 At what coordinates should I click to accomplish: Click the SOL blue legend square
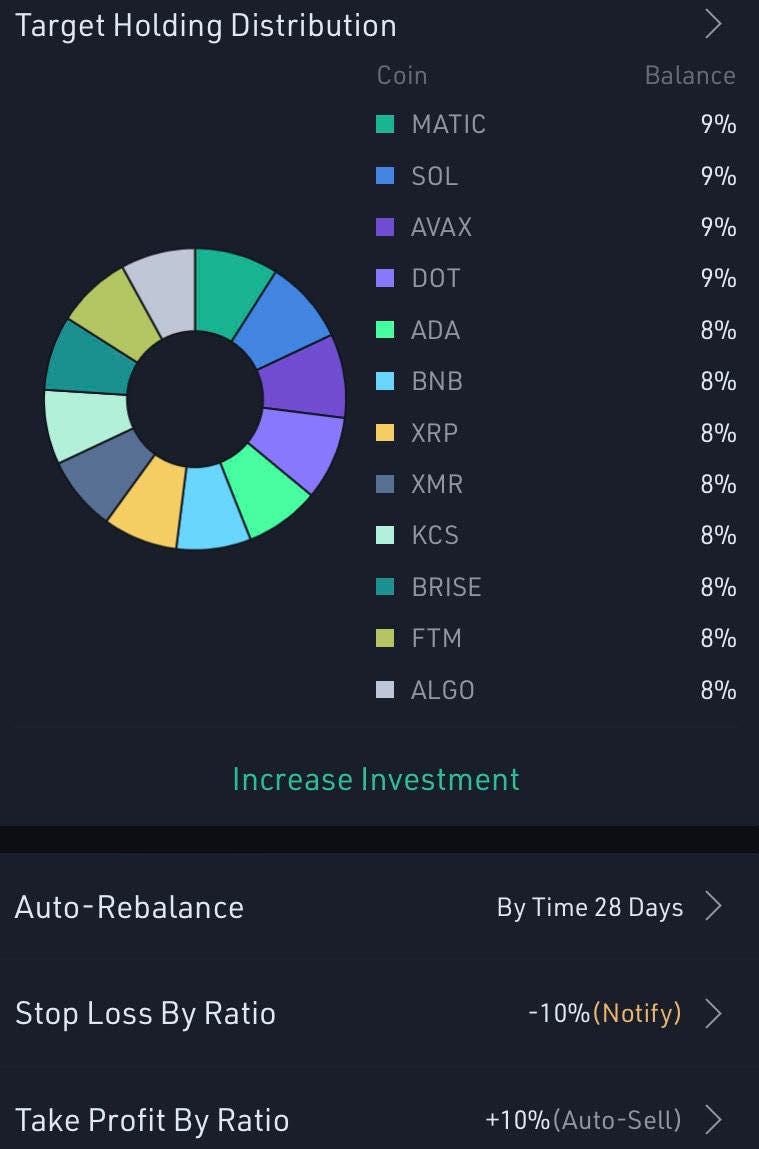[x=385, y=176]
